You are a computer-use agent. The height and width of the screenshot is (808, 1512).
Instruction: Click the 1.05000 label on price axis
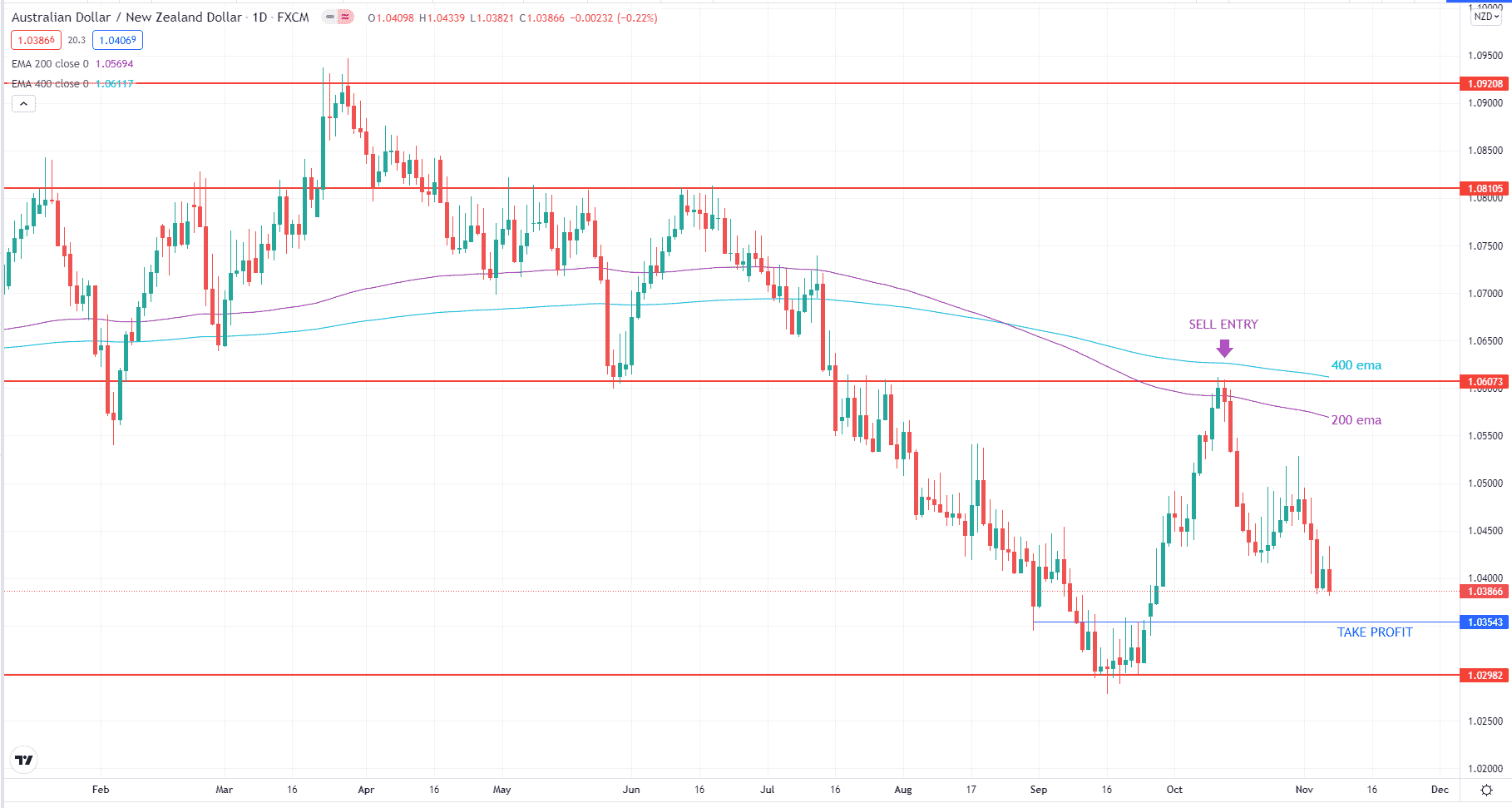coord(1485,483)
